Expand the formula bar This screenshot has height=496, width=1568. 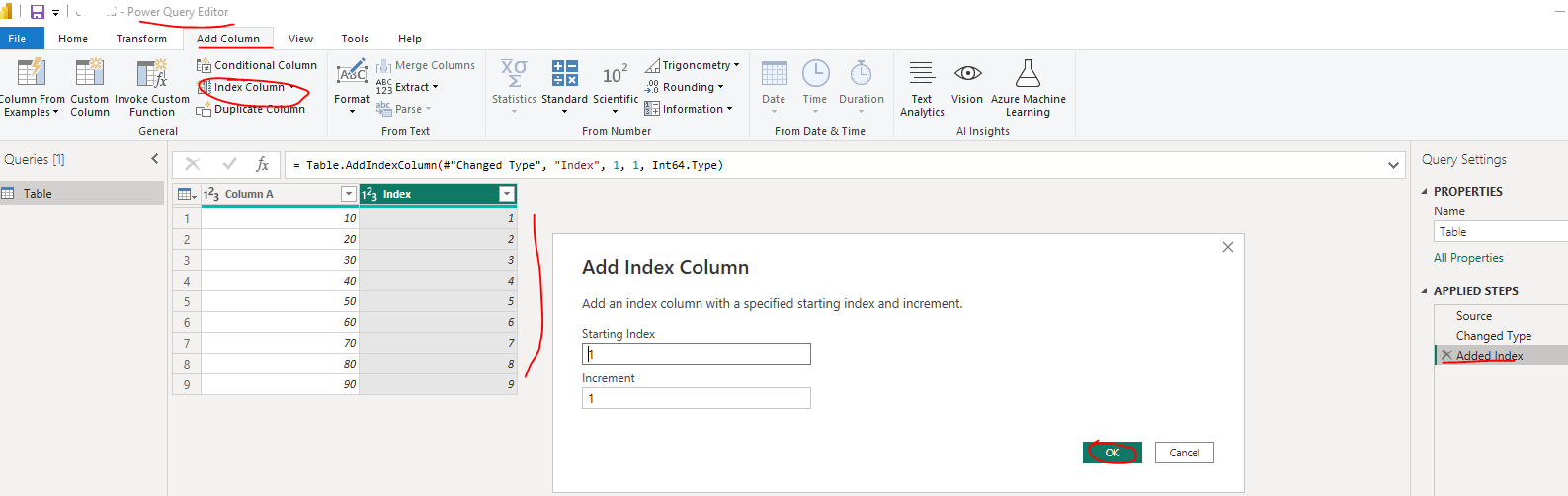click(1393, 165)
